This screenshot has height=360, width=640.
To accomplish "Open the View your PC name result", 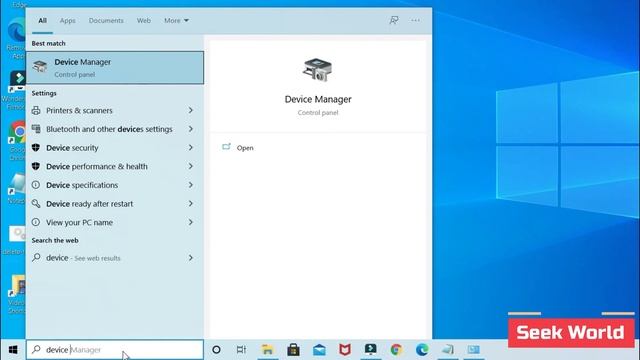I will point(115,222).
